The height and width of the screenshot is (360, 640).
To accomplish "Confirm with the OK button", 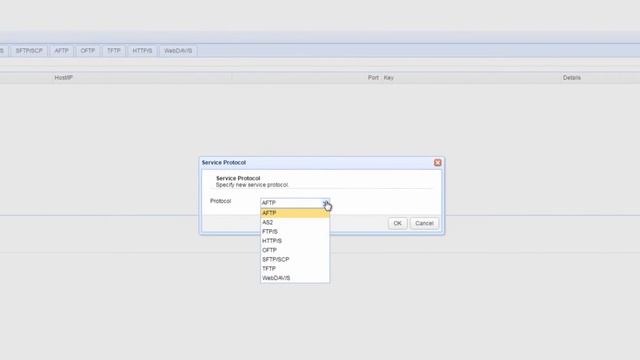I will pos(398,223).
